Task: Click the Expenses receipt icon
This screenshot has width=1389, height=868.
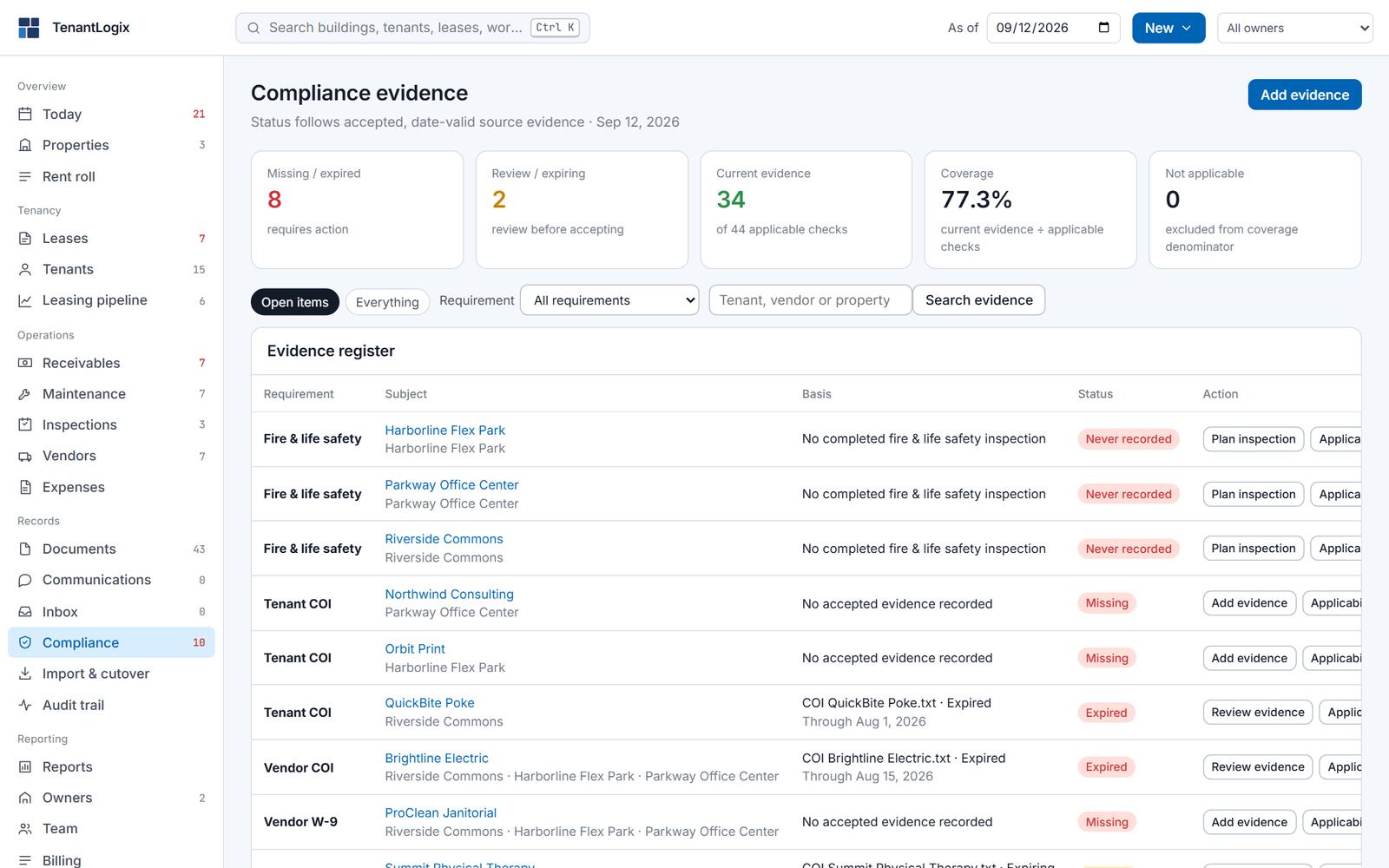Action: pyautogui.click(x=25, y=487)
